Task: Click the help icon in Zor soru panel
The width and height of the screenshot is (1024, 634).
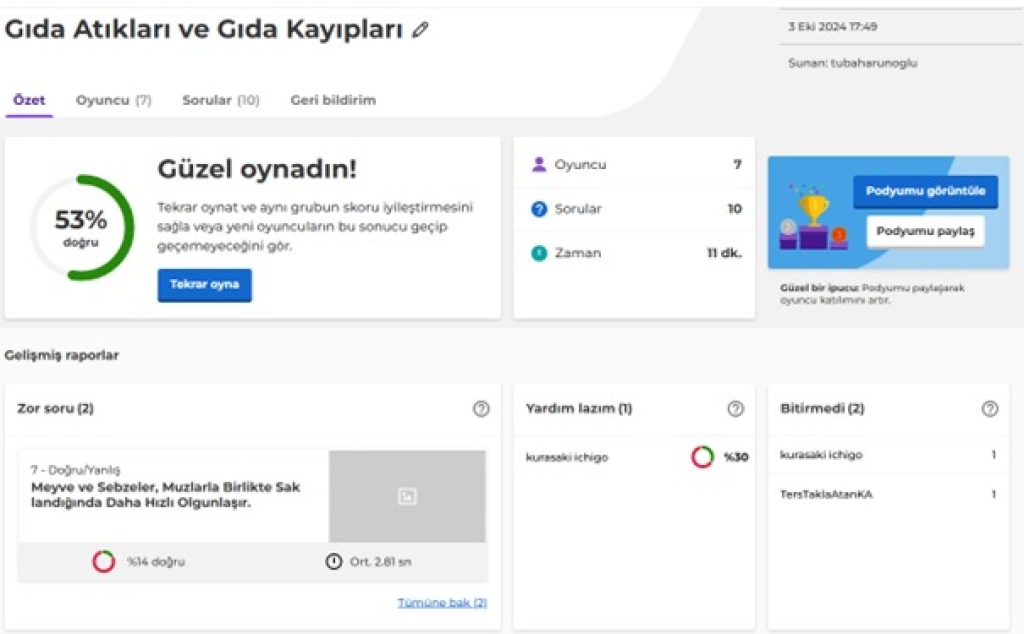Action: click(481, 408)
